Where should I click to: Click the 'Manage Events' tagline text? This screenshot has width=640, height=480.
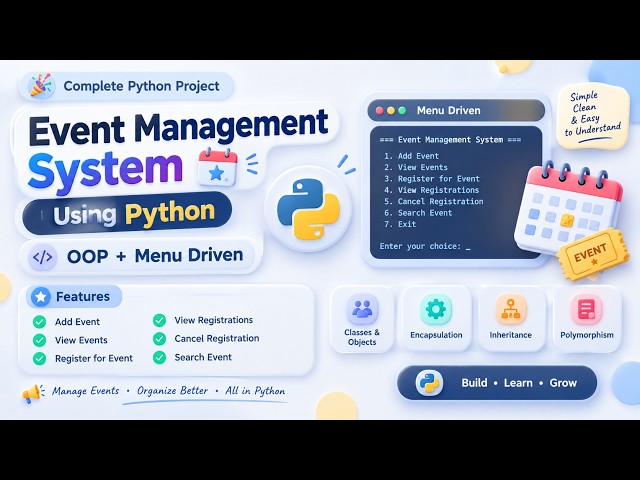coord(85,391)
